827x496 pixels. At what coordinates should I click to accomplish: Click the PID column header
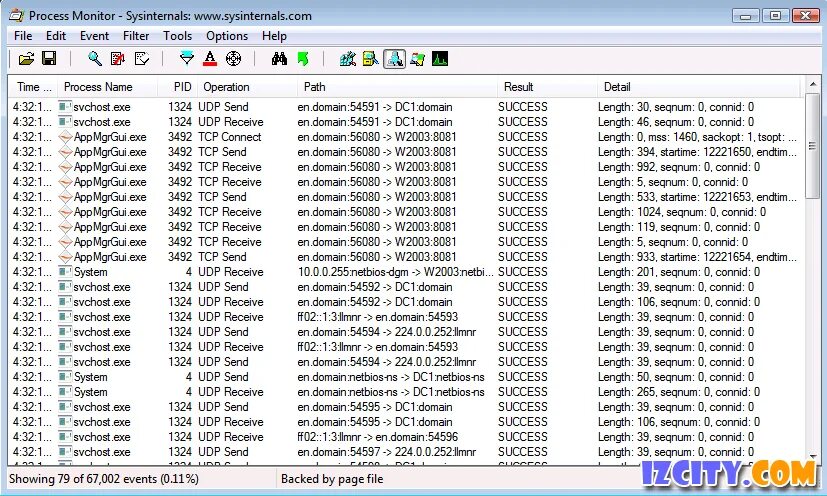[178, 87]
